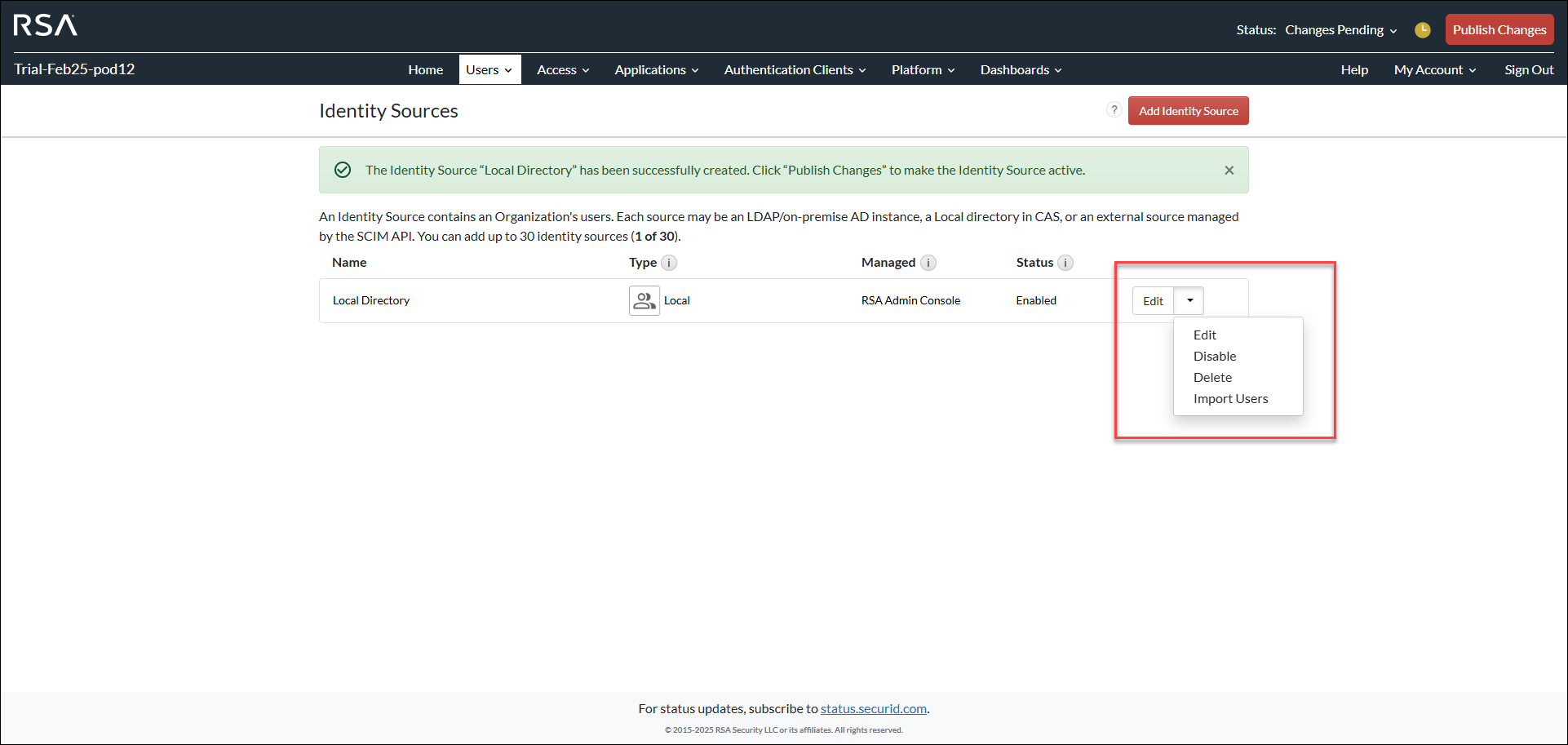Click the clock status icon near Publish Changes
This screenshot has width=1568, height=745.
click(1422, 29)
